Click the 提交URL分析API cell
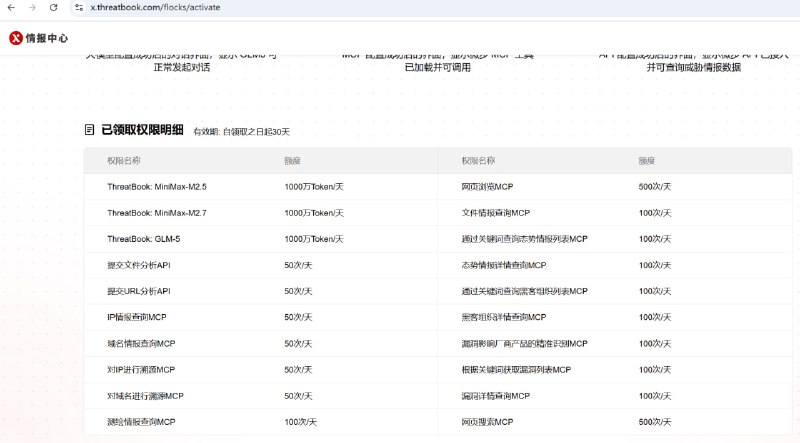The image size is (800, 443). tap(139, 291)
